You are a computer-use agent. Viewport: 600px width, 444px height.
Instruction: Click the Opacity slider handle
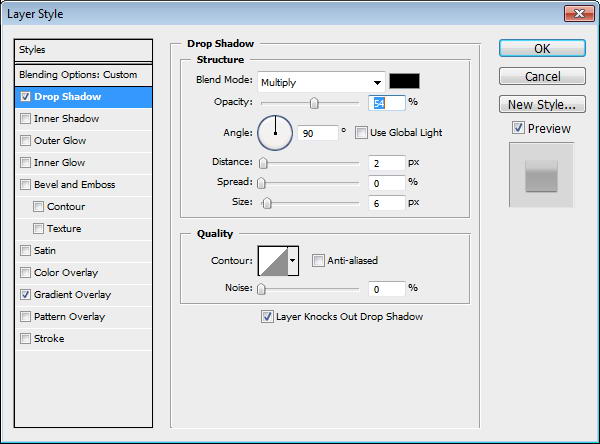pyautogui.click(x=314, y=103)
